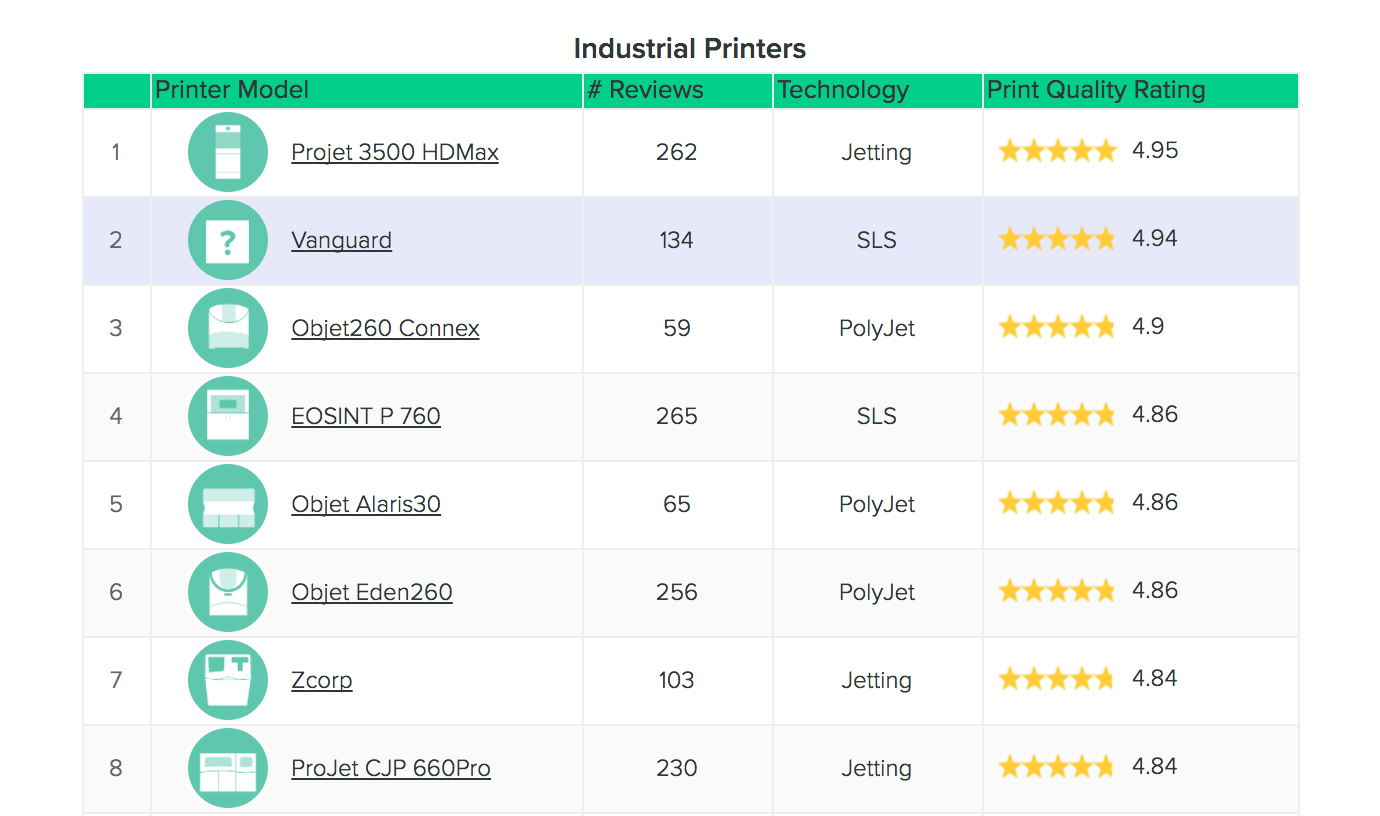Open the Vanguard printer link
Image resolution: width=1380 pixels, height=816 pixels.
point(341,240)
